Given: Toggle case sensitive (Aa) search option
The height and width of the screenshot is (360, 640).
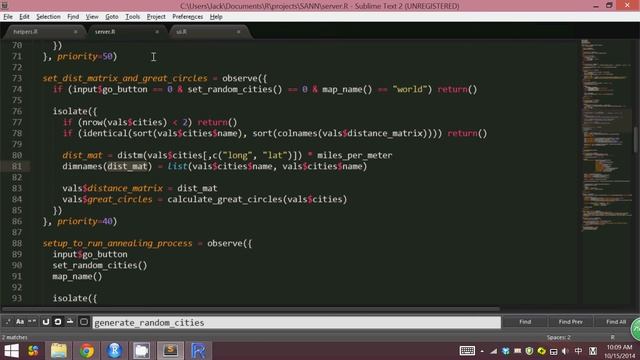Looking at the screenshot, I should click(x=20, y=322).
